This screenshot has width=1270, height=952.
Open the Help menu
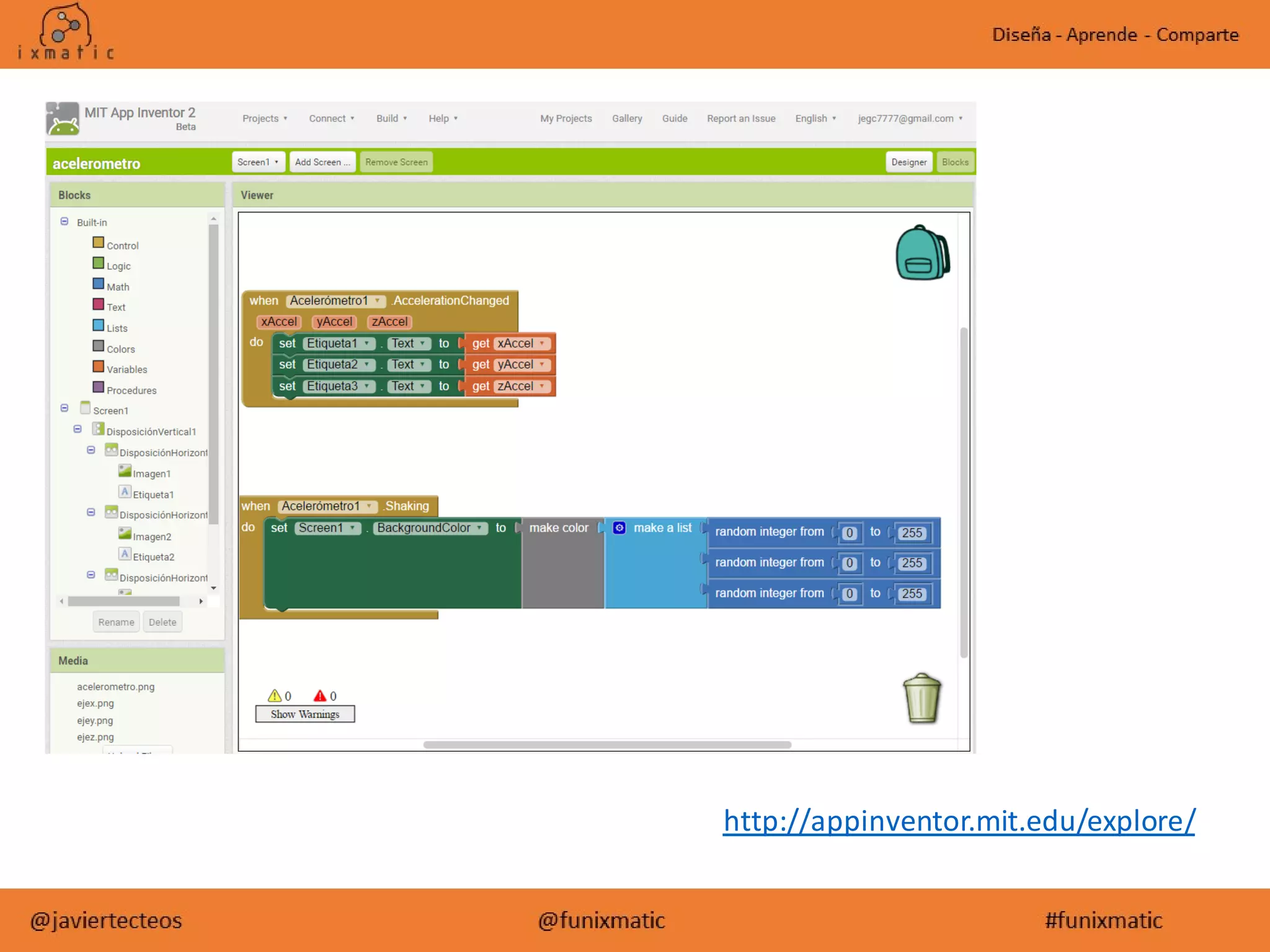(443, 118)
